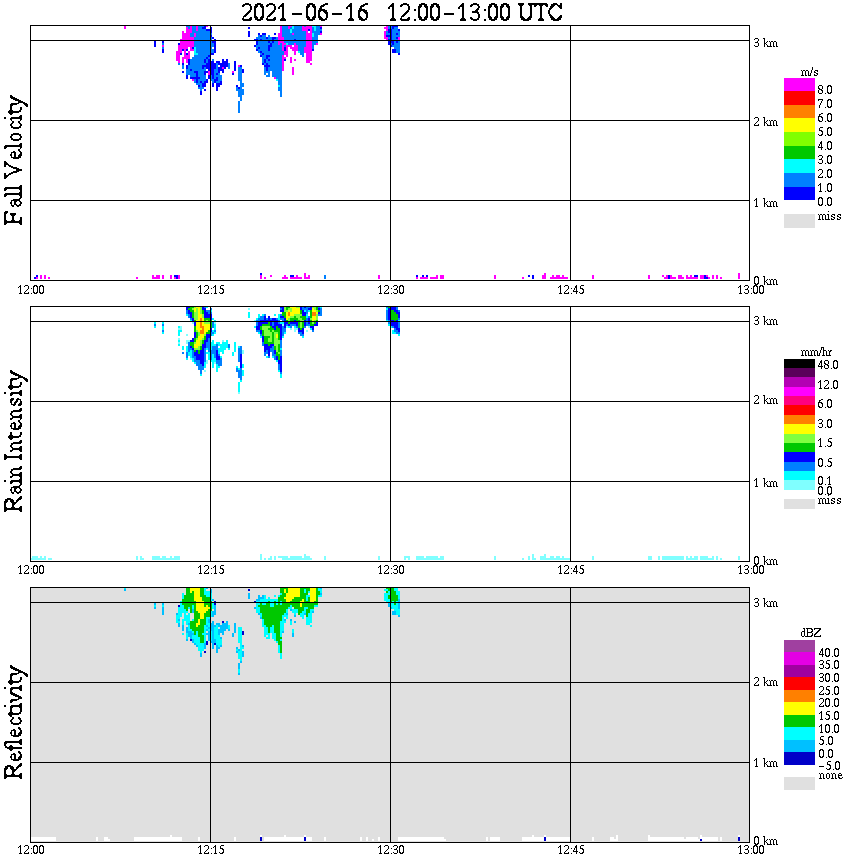Click the 'mm/hr' unit label
The image size is (850, 868).
tap(816, 353)
